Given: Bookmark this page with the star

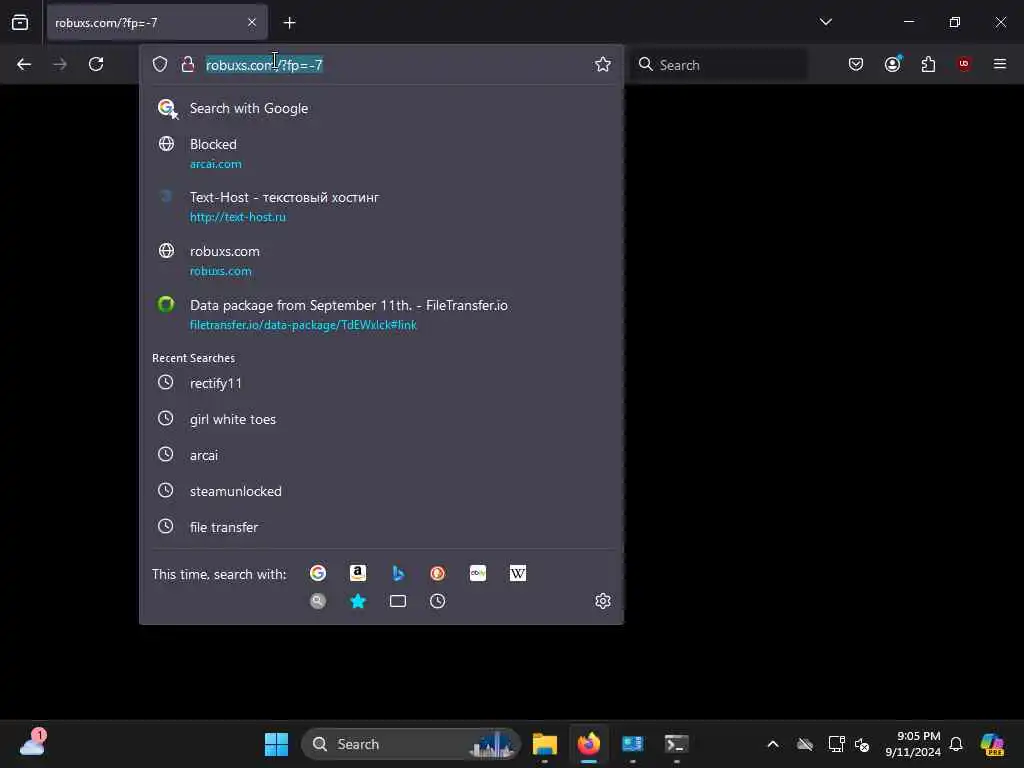Looking at the screenshot, I should pos(602,64).
